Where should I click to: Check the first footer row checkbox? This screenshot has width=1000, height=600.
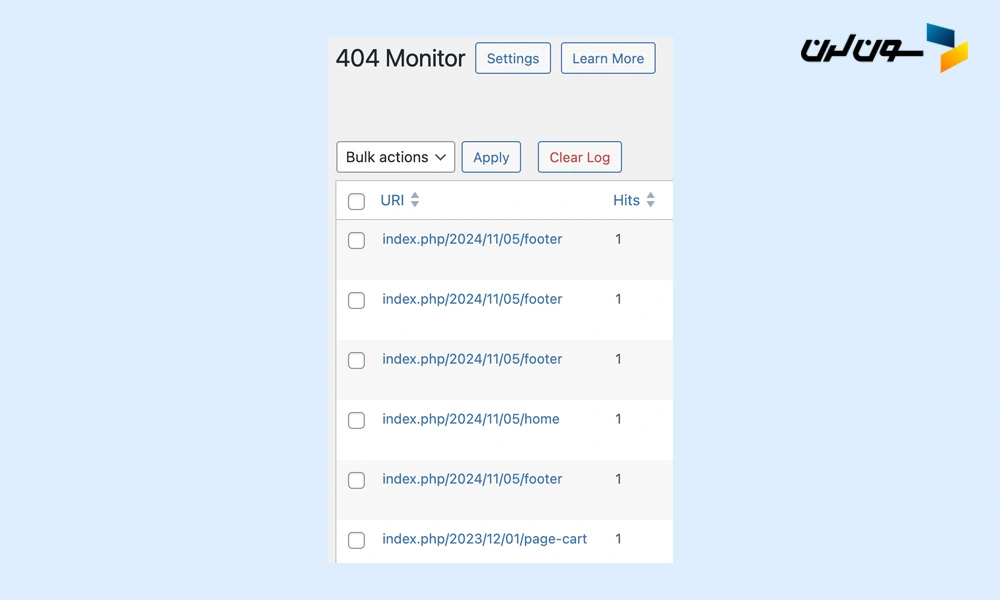click(356, 240)
